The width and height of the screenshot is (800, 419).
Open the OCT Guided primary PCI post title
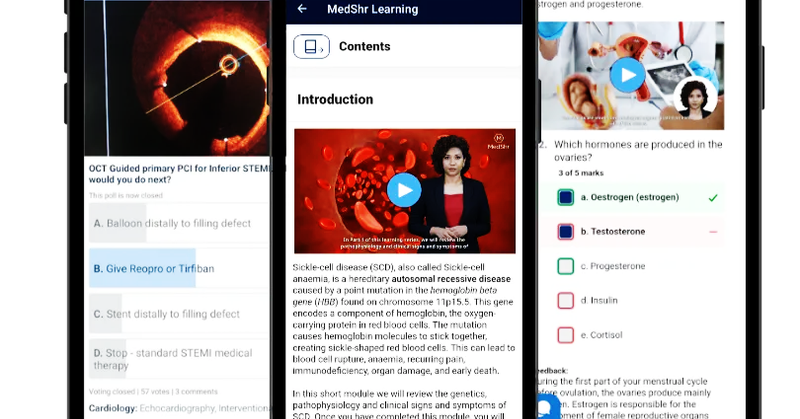179,174
